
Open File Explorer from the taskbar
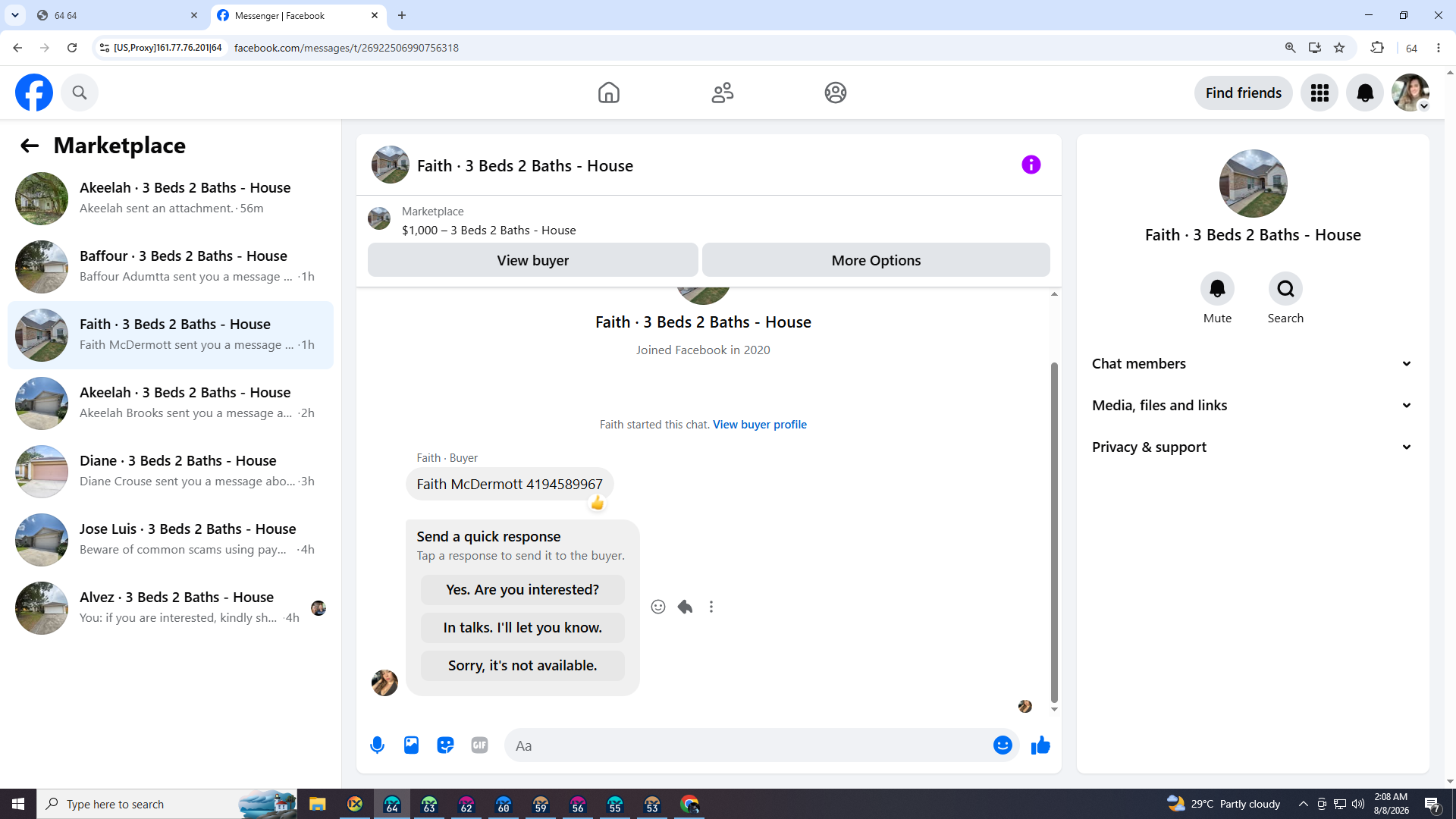[x=317, y=804]
